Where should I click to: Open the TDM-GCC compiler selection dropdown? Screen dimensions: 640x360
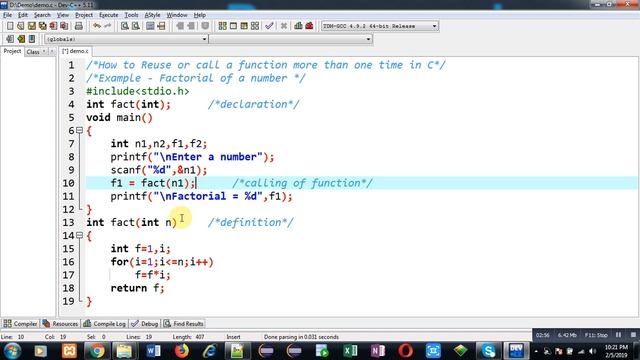380,26
